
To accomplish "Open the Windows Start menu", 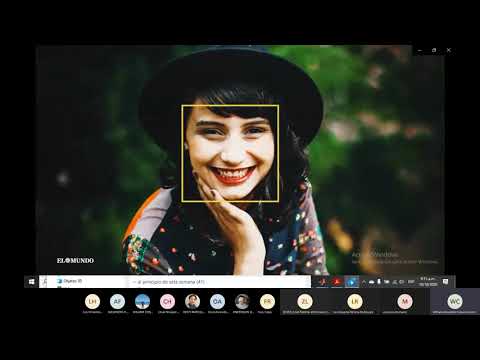I will pos(31,282).
